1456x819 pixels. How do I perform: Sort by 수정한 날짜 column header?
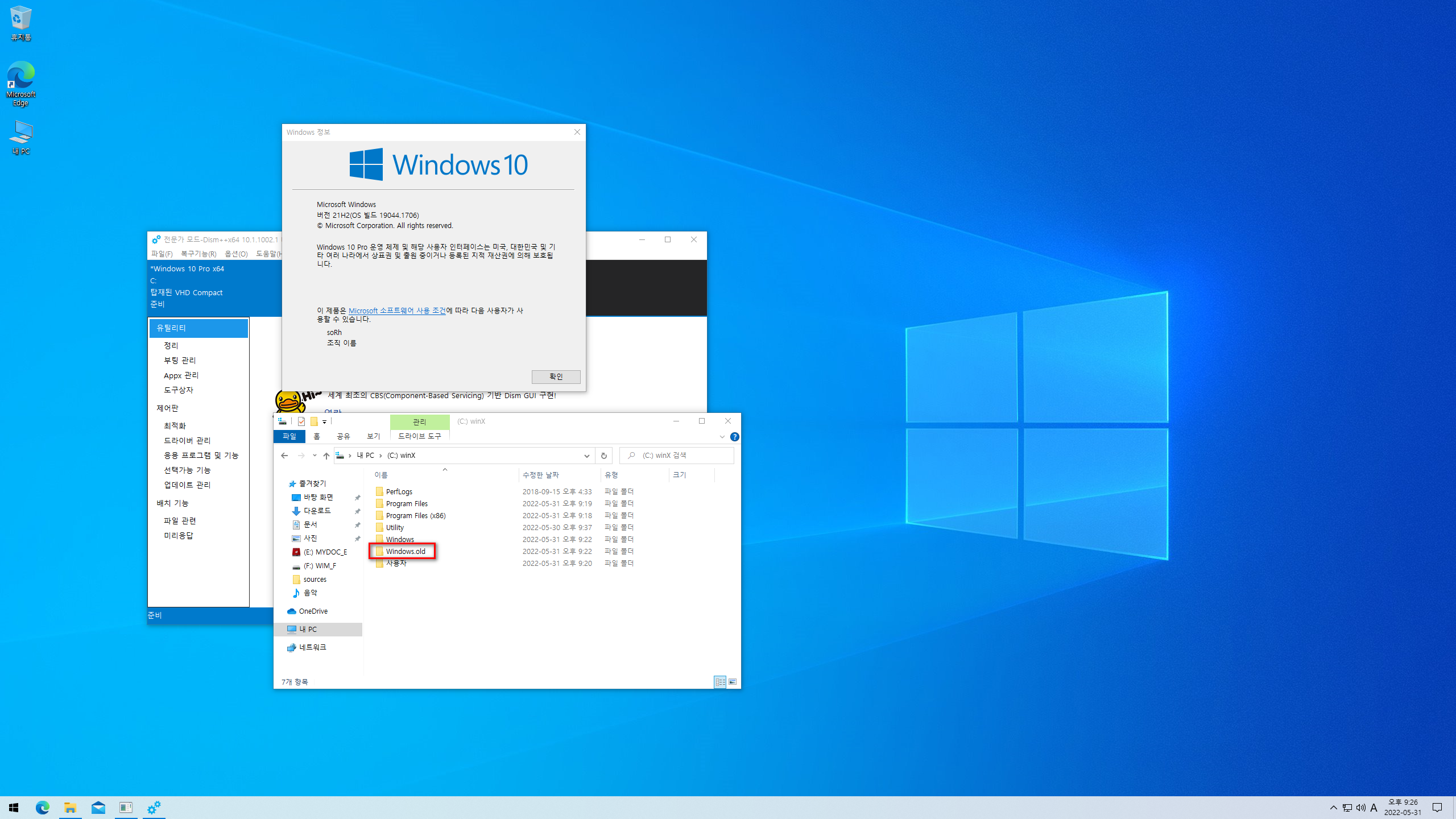[x=559, y=475]
